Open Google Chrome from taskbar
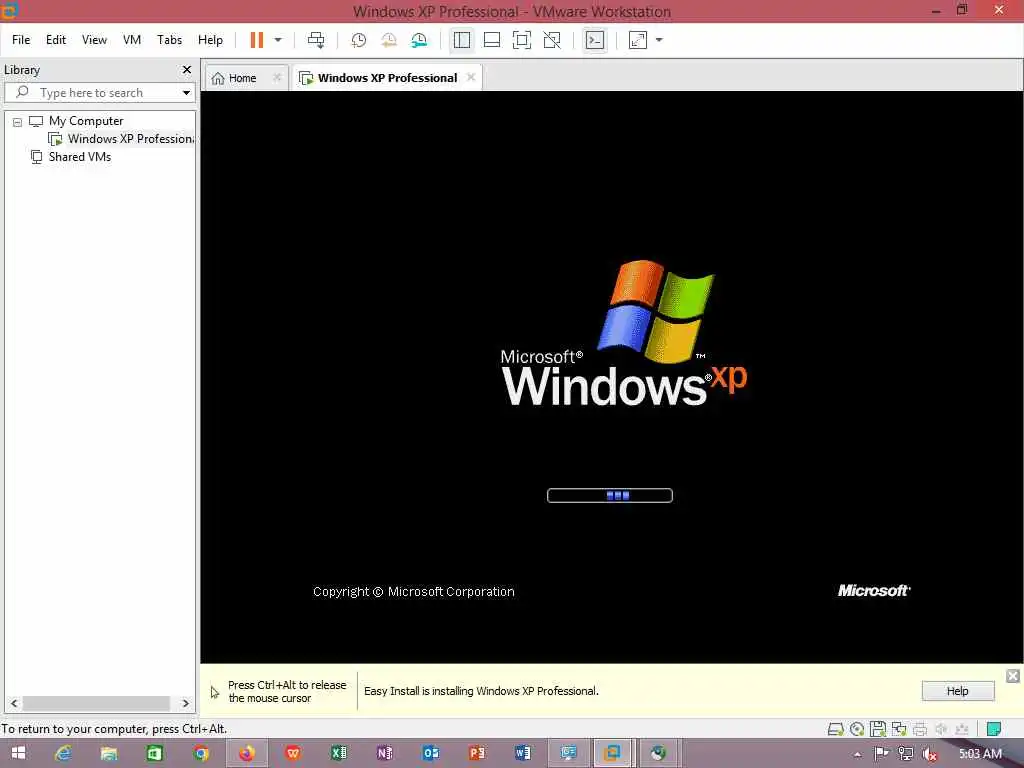Screen dimensions: 1024x768 click(x=201, y=753)
